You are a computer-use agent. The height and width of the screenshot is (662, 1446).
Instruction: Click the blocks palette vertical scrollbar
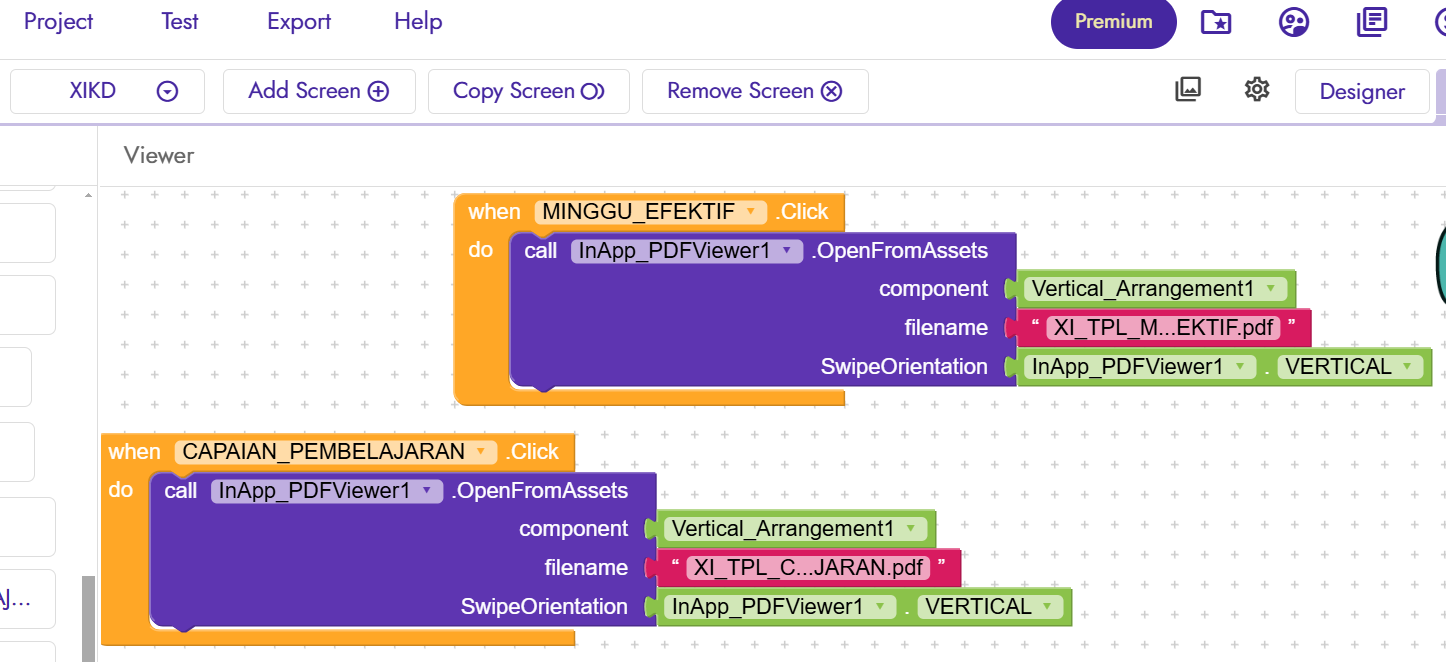88,618
